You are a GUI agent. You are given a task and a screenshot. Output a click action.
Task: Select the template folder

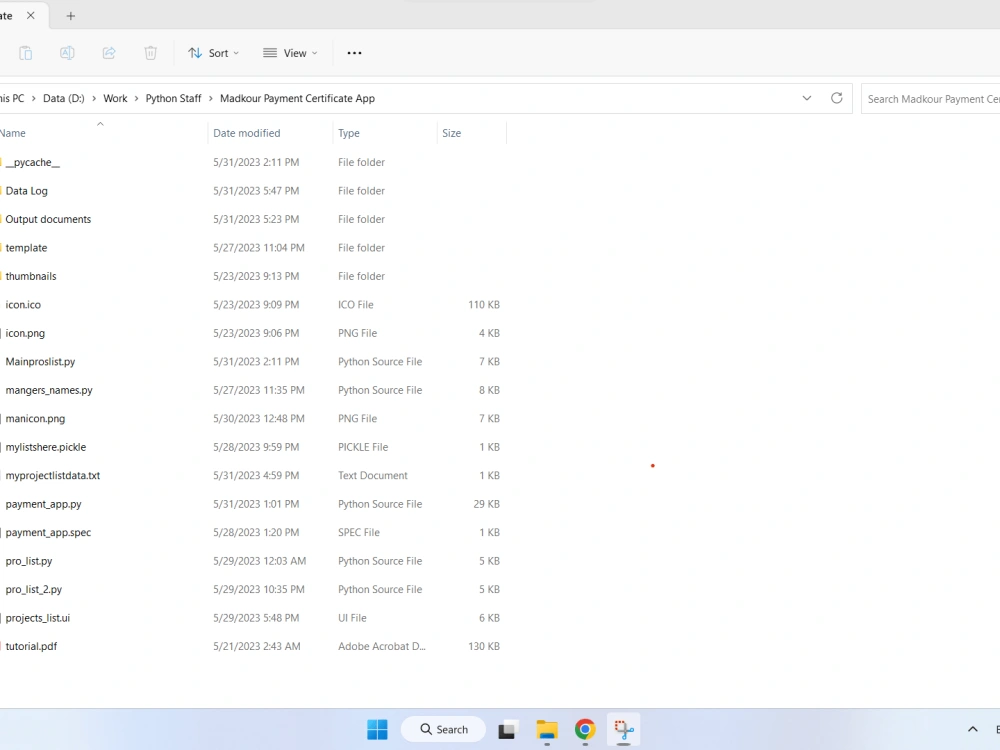pos(26,247)
